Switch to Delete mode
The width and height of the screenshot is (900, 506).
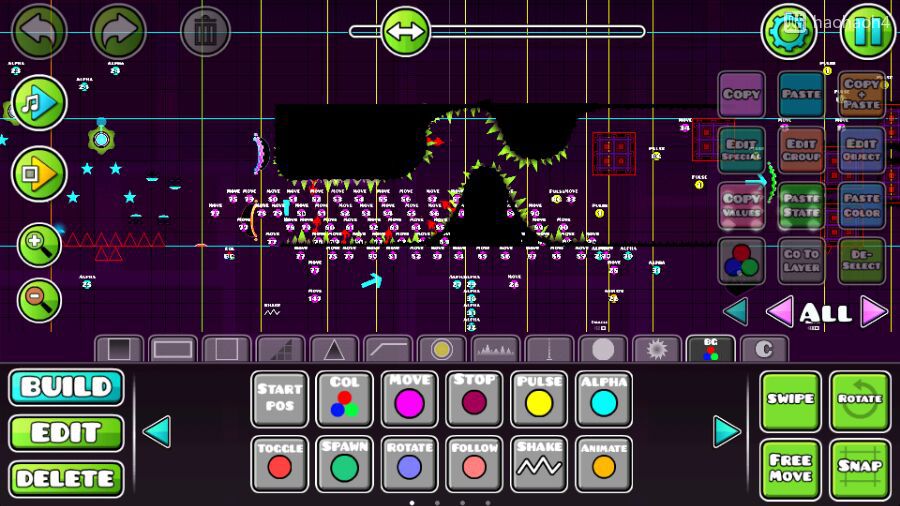(66, 479)
